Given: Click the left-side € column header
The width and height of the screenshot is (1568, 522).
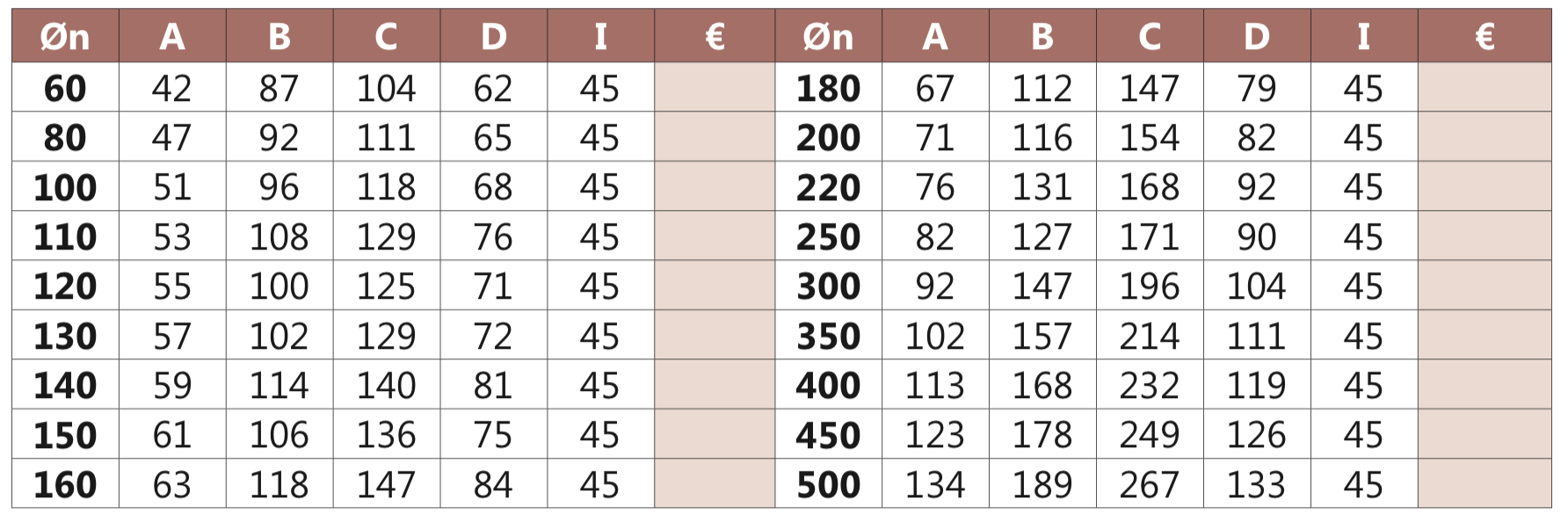Looking at the screenshot, I should [x=715, y=36].
